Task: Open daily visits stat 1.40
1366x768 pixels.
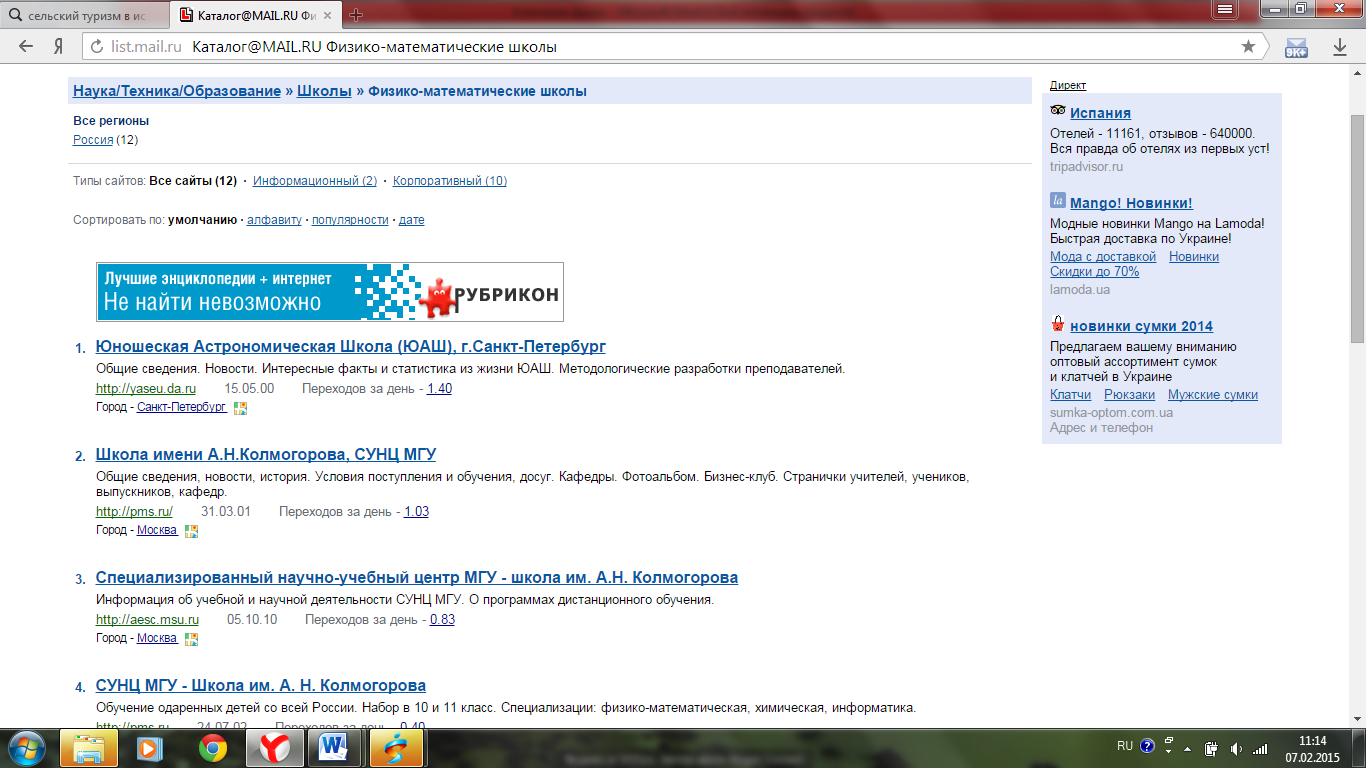Action: coord(439,389)
